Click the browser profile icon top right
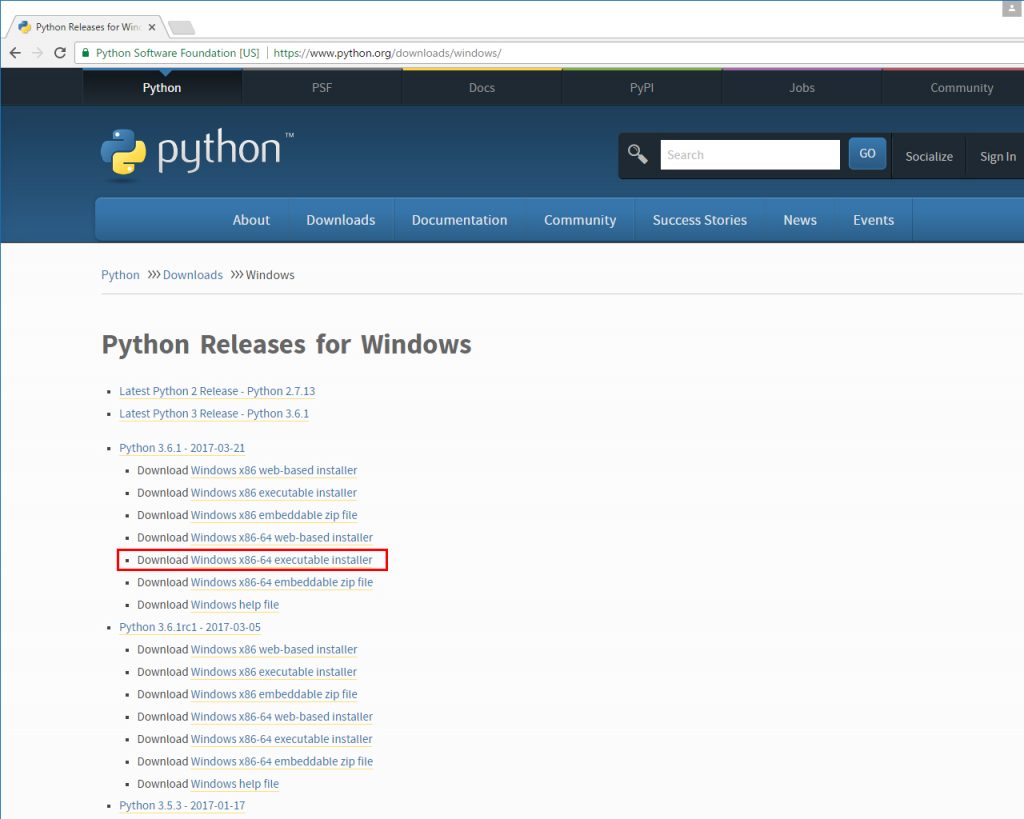 [x=1011, y=8]
